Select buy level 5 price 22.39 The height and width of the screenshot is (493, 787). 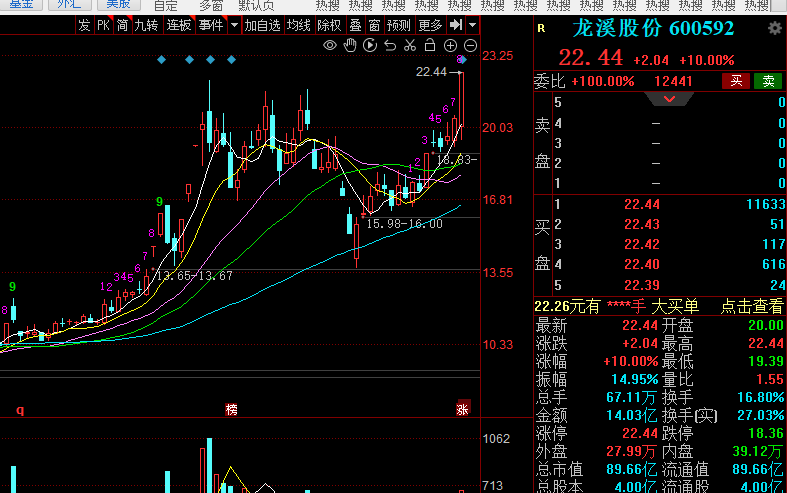pyautogui.click(x=642, y=285)
